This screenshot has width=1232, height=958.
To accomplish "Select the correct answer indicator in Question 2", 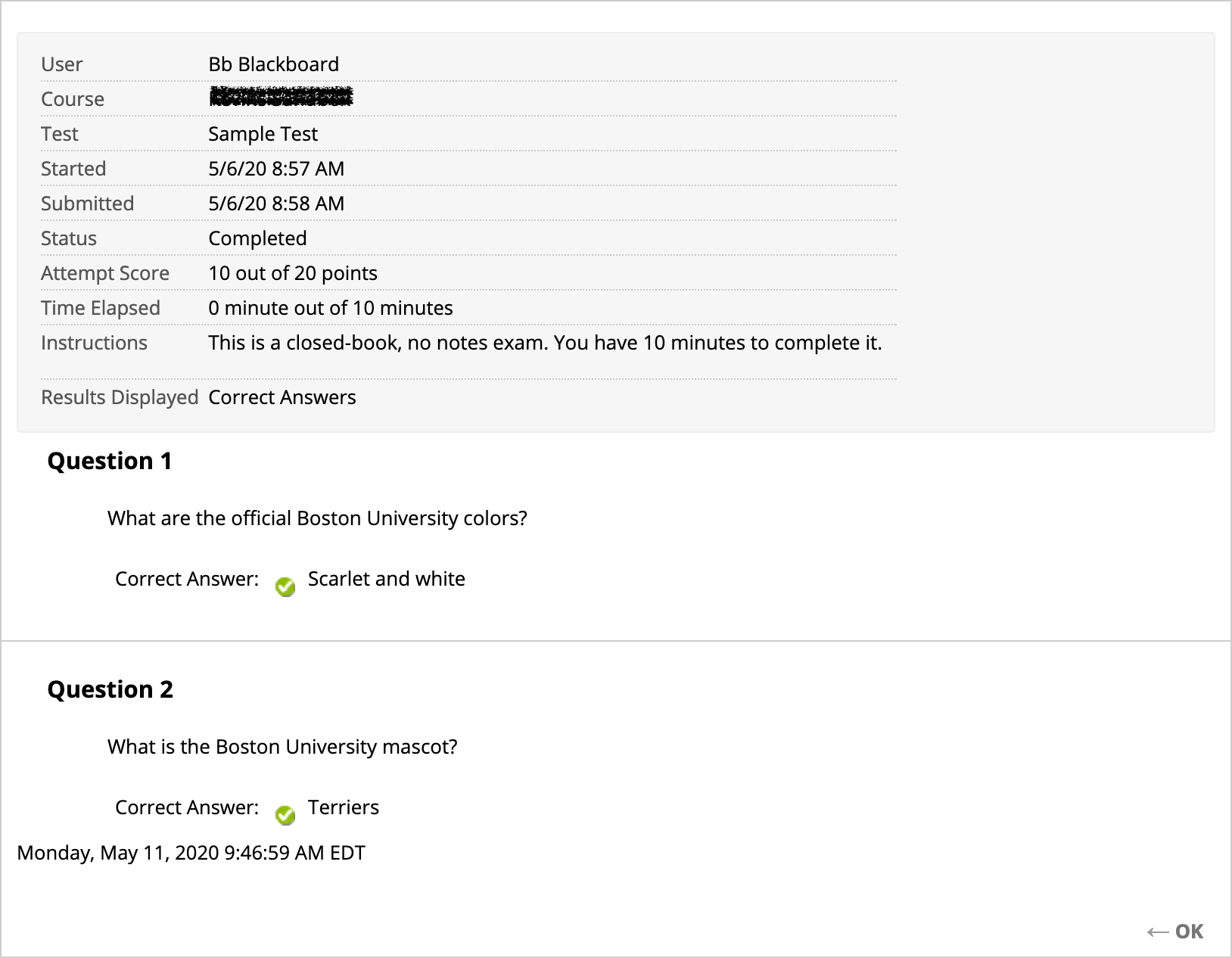I will pyautogui.click(x=285, y=815).
